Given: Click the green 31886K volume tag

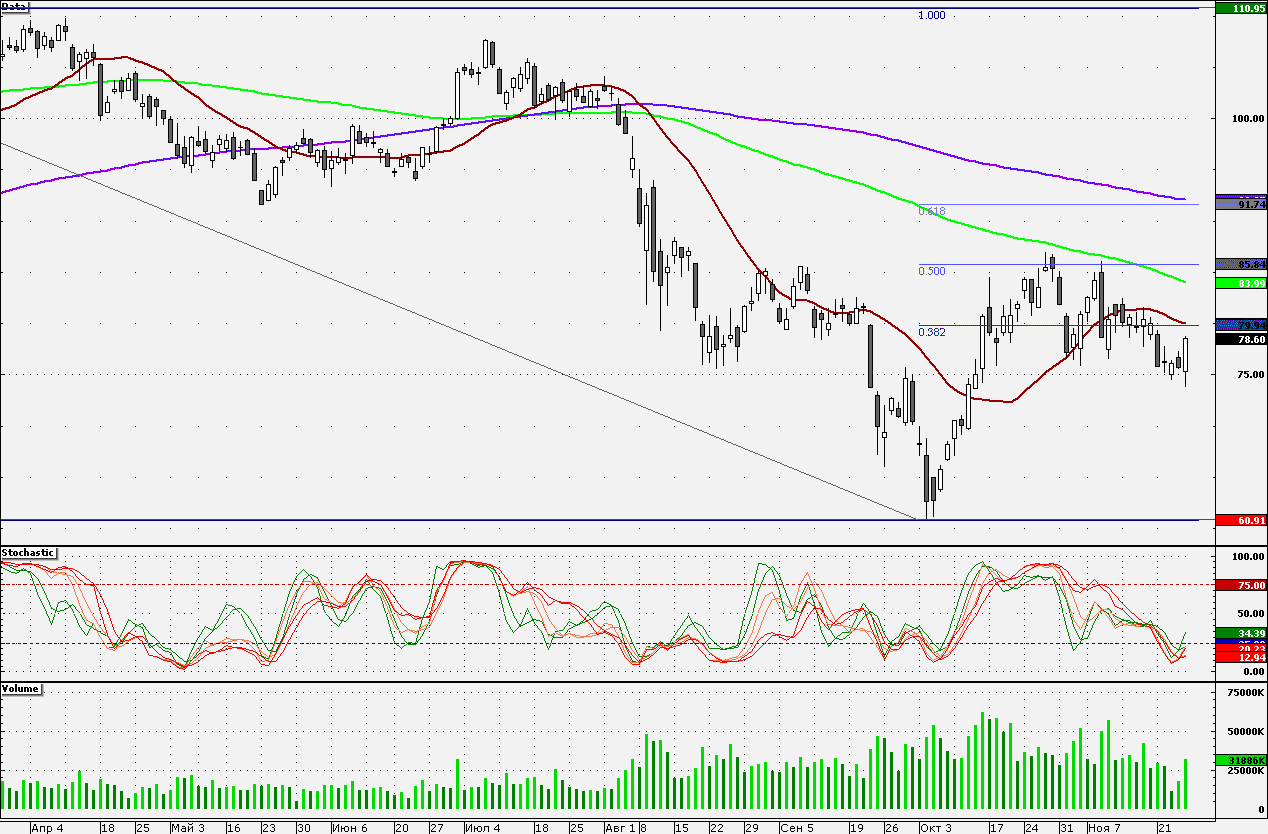Looking at the screenshot, I should (x=1240, y=760).
